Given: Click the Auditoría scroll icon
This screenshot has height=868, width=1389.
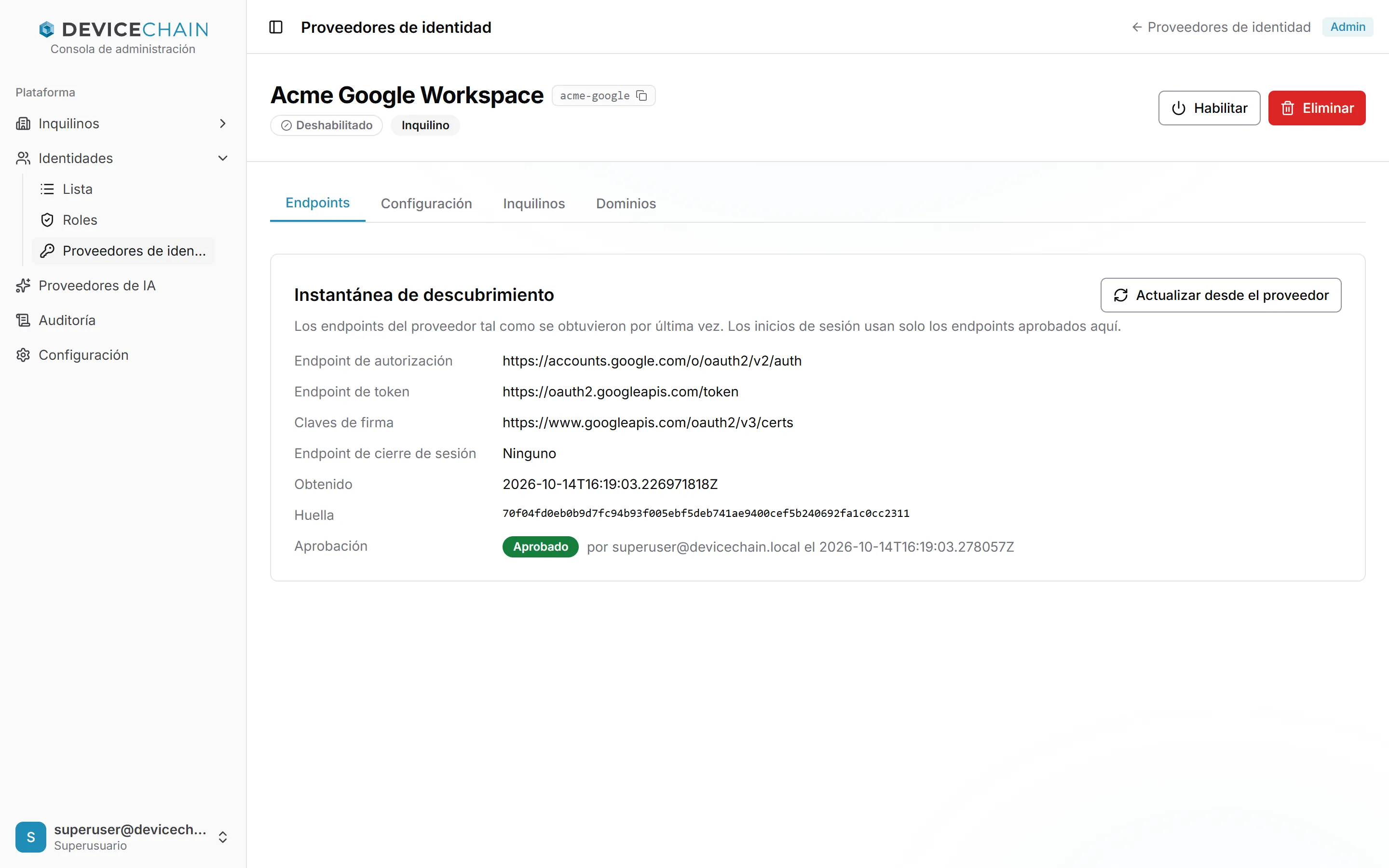Looking at the screenshot, I should [23, 320].
